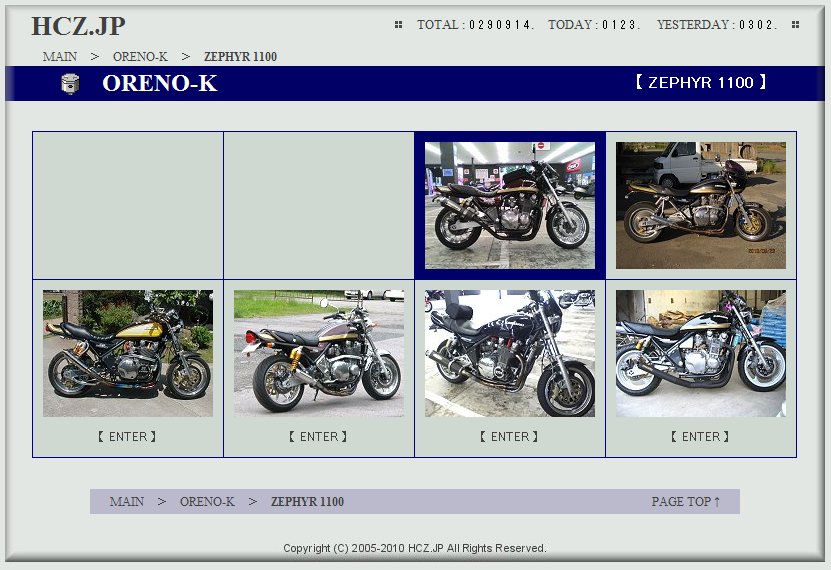Open the photo of the Zephyr beside the white truck

(701, 205)
